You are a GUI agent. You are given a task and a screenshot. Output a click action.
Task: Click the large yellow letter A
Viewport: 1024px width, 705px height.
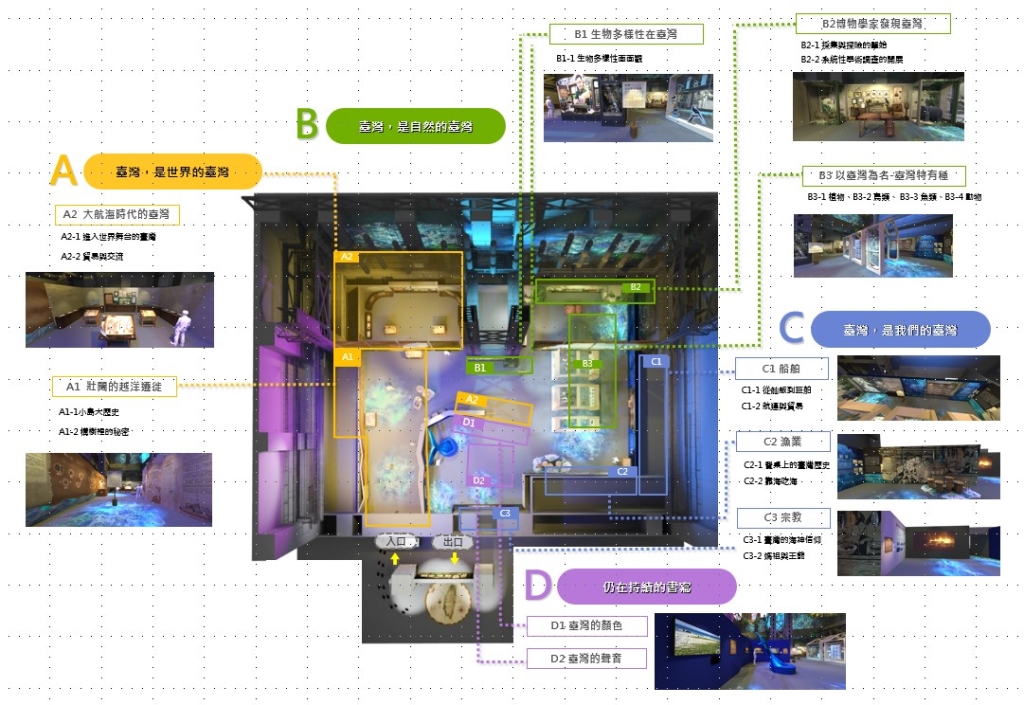tap(64, 172)
